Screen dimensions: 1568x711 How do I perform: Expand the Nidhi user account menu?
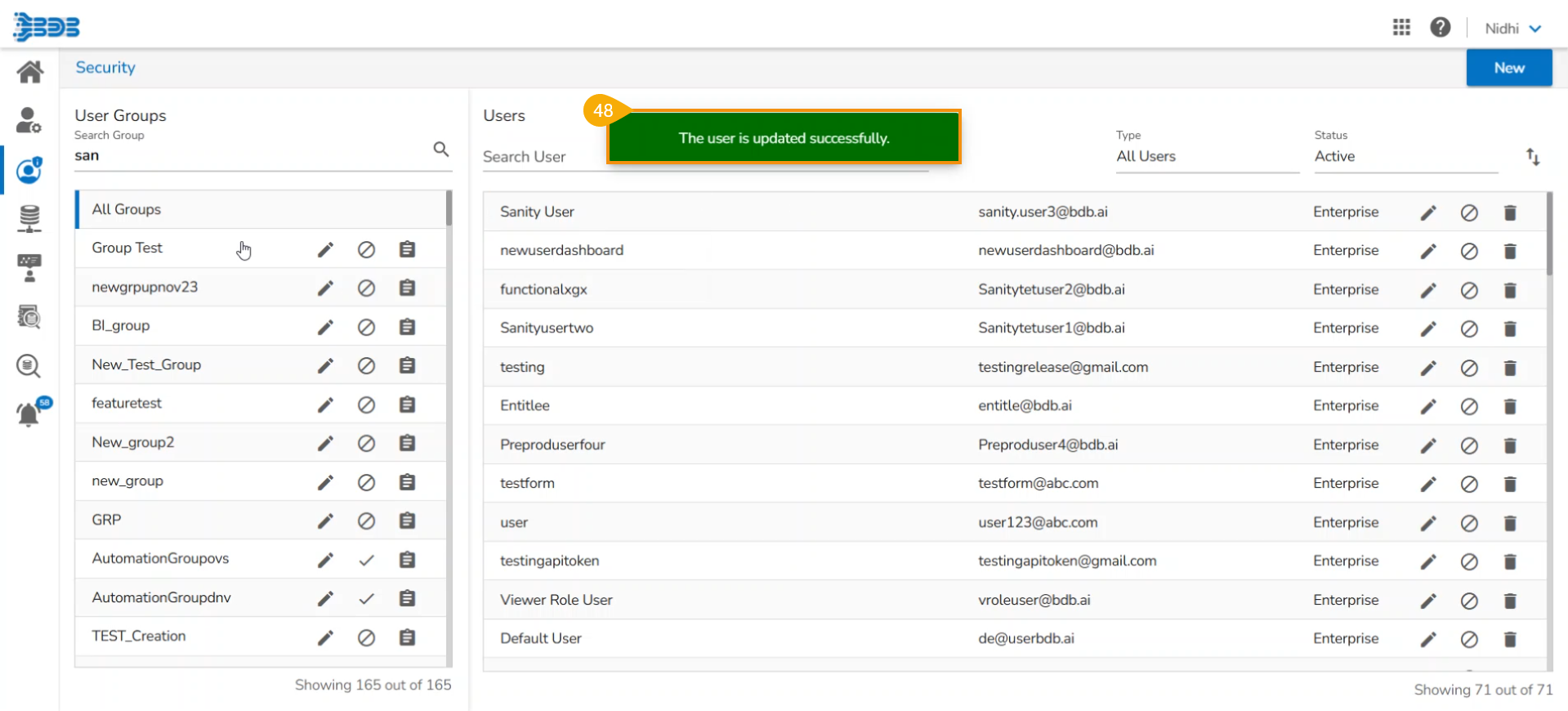[x=1512, y=28]
